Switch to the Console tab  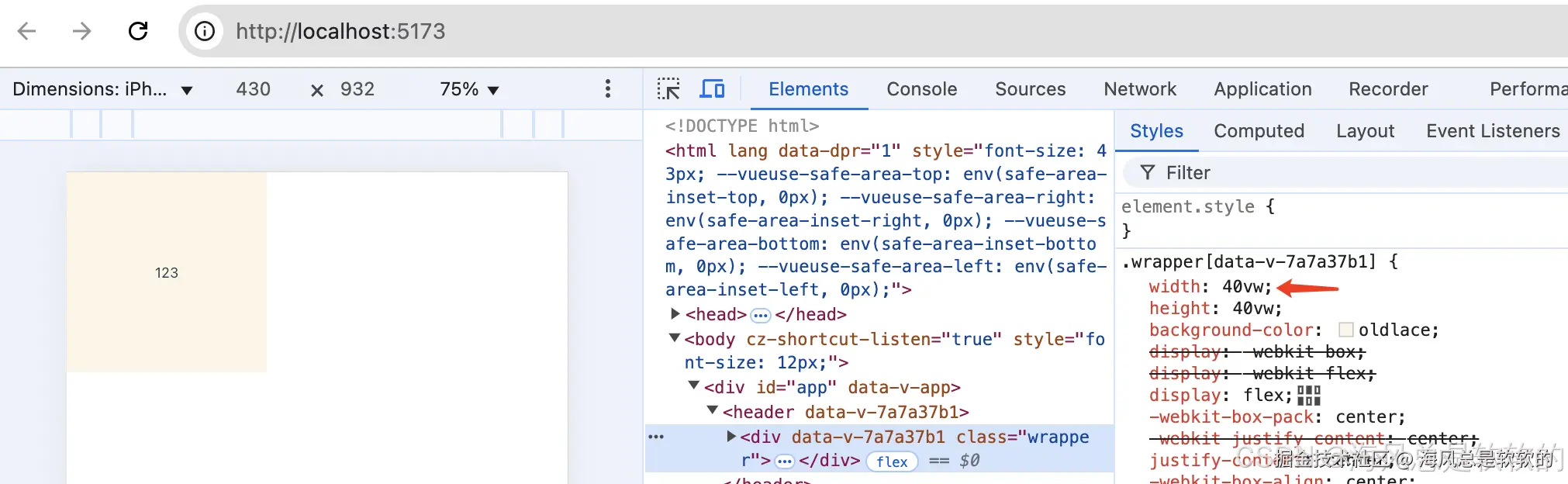[x=921, y=89]
